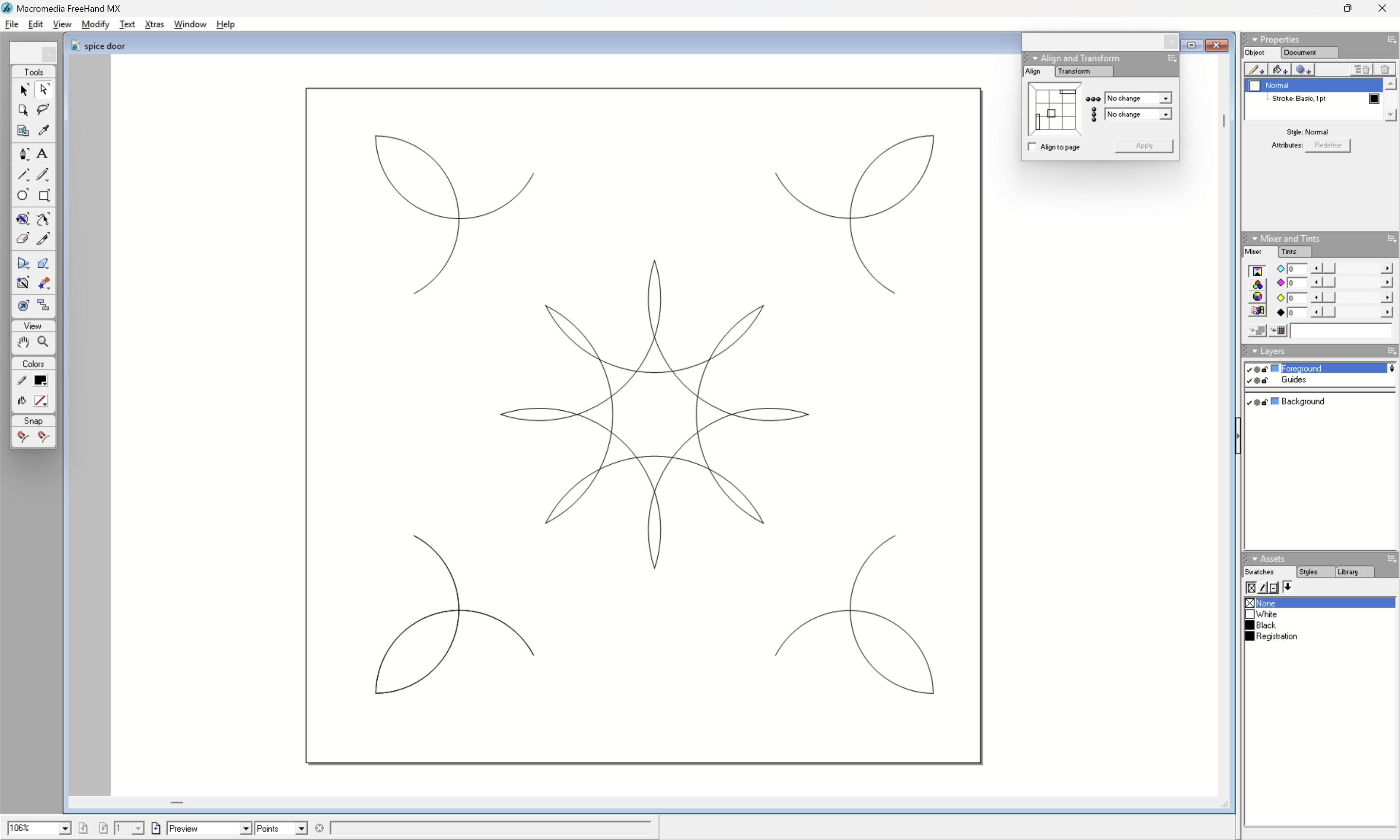Click the Apply button in Align panel

point(1144,146)
